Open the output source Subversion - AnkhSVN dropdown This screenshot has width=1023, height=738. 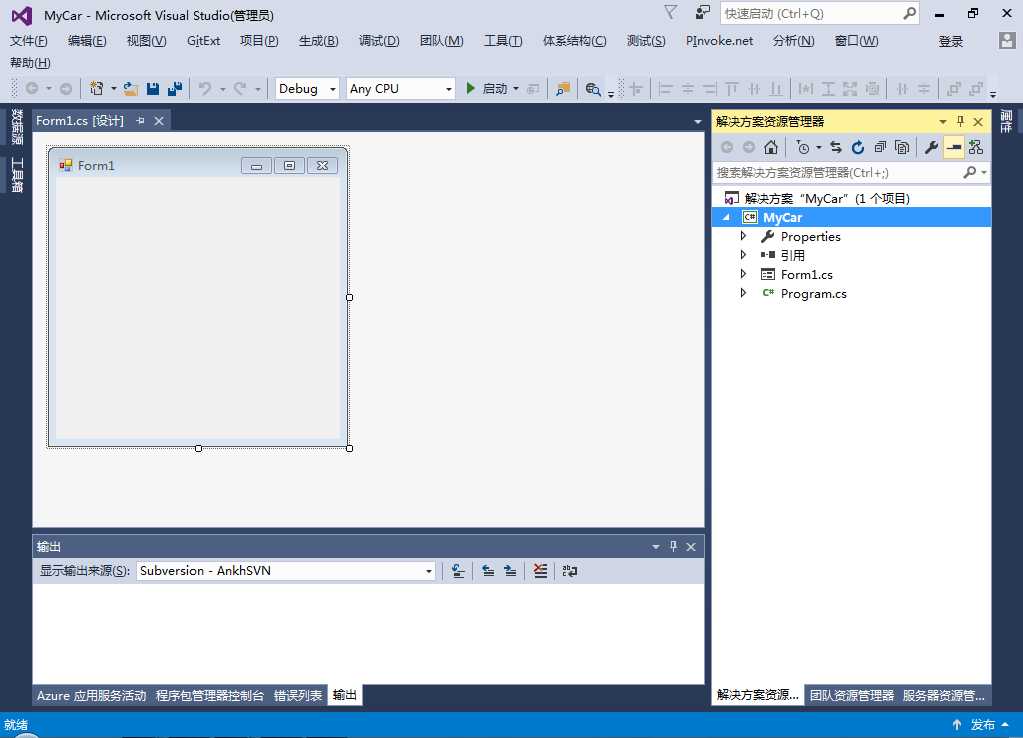(286, 571)
